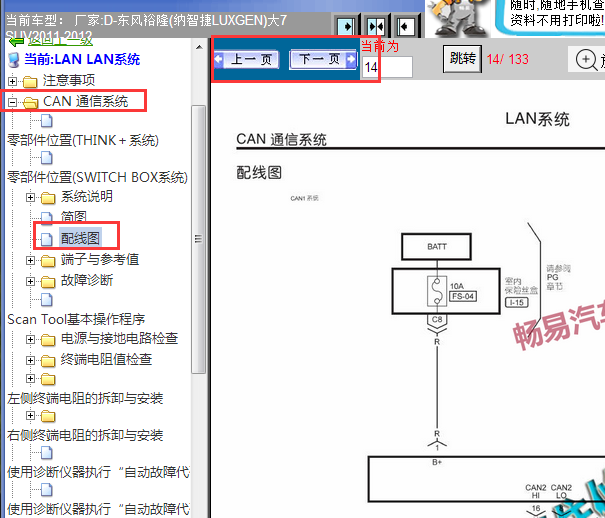Open Scan Tool基本操作程序 page

pyautogui.click(x=76, y=319)
